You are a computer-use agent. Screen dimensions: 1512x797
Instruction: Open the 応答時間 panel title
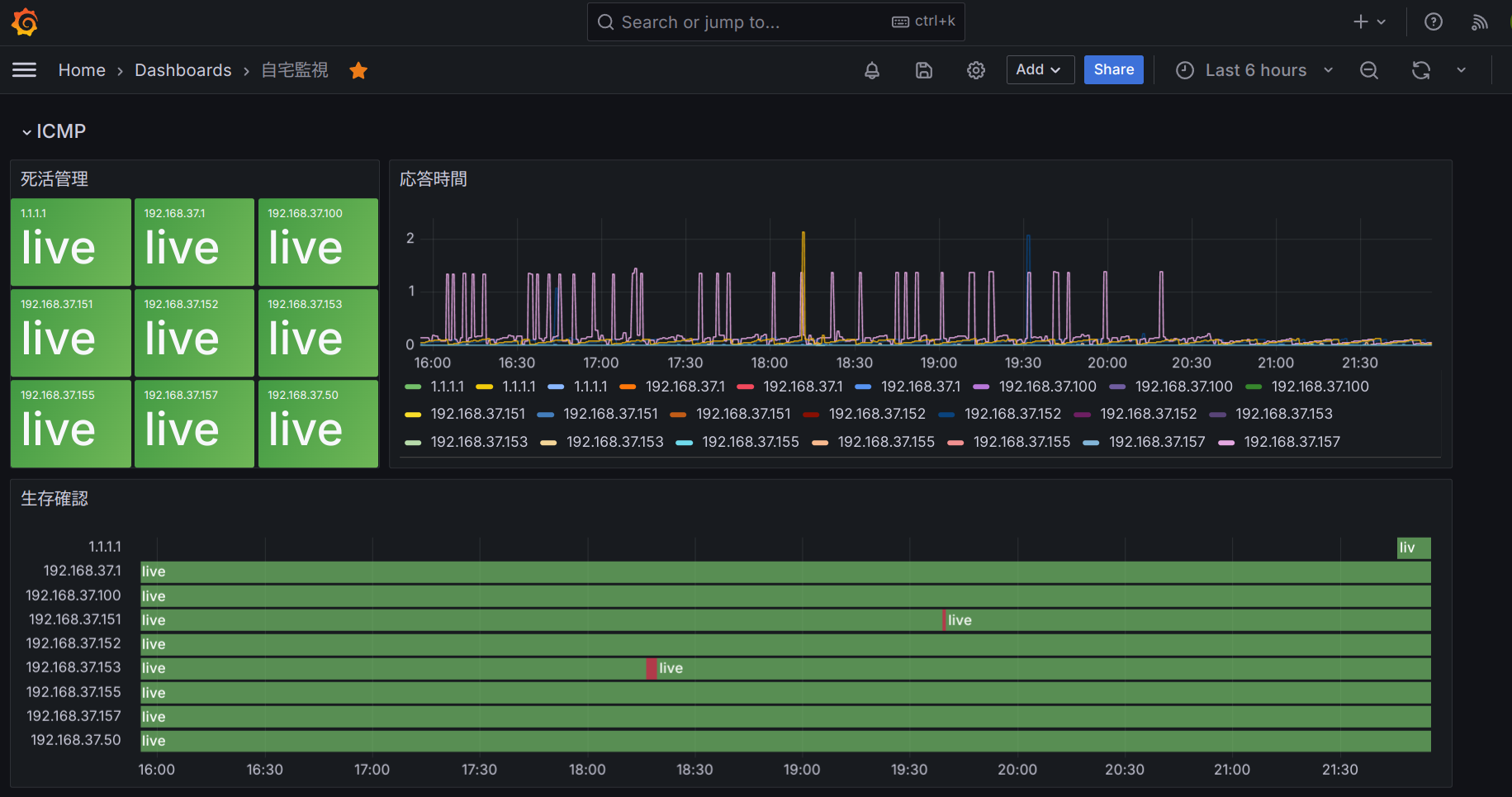(x=434, y=178)
